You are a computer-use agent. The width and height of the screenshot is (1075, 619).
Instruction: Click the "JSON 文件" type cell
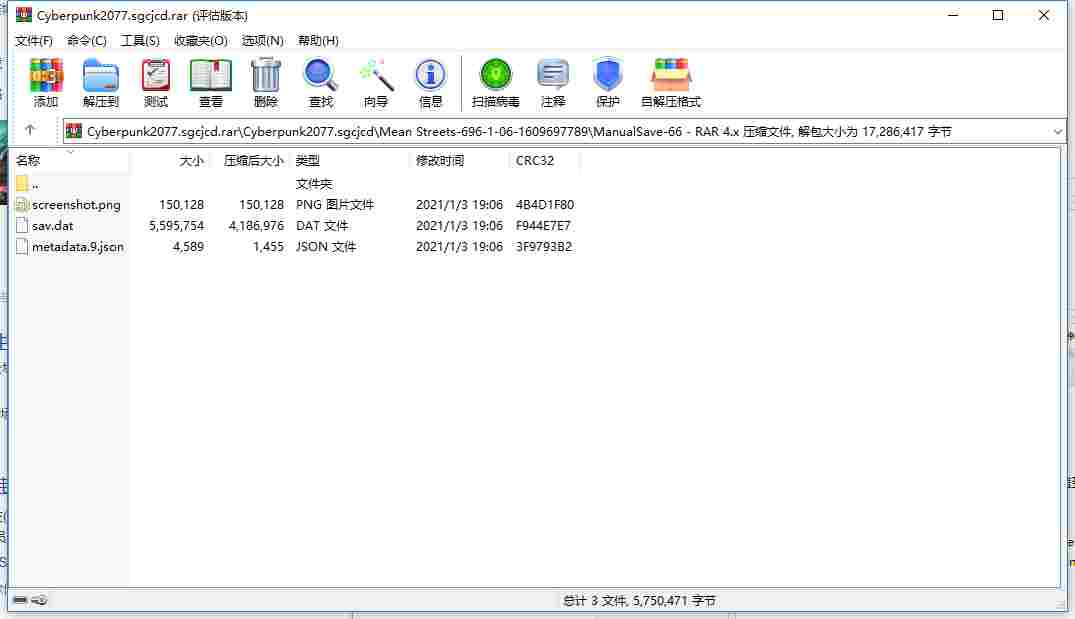coord(326,247)
